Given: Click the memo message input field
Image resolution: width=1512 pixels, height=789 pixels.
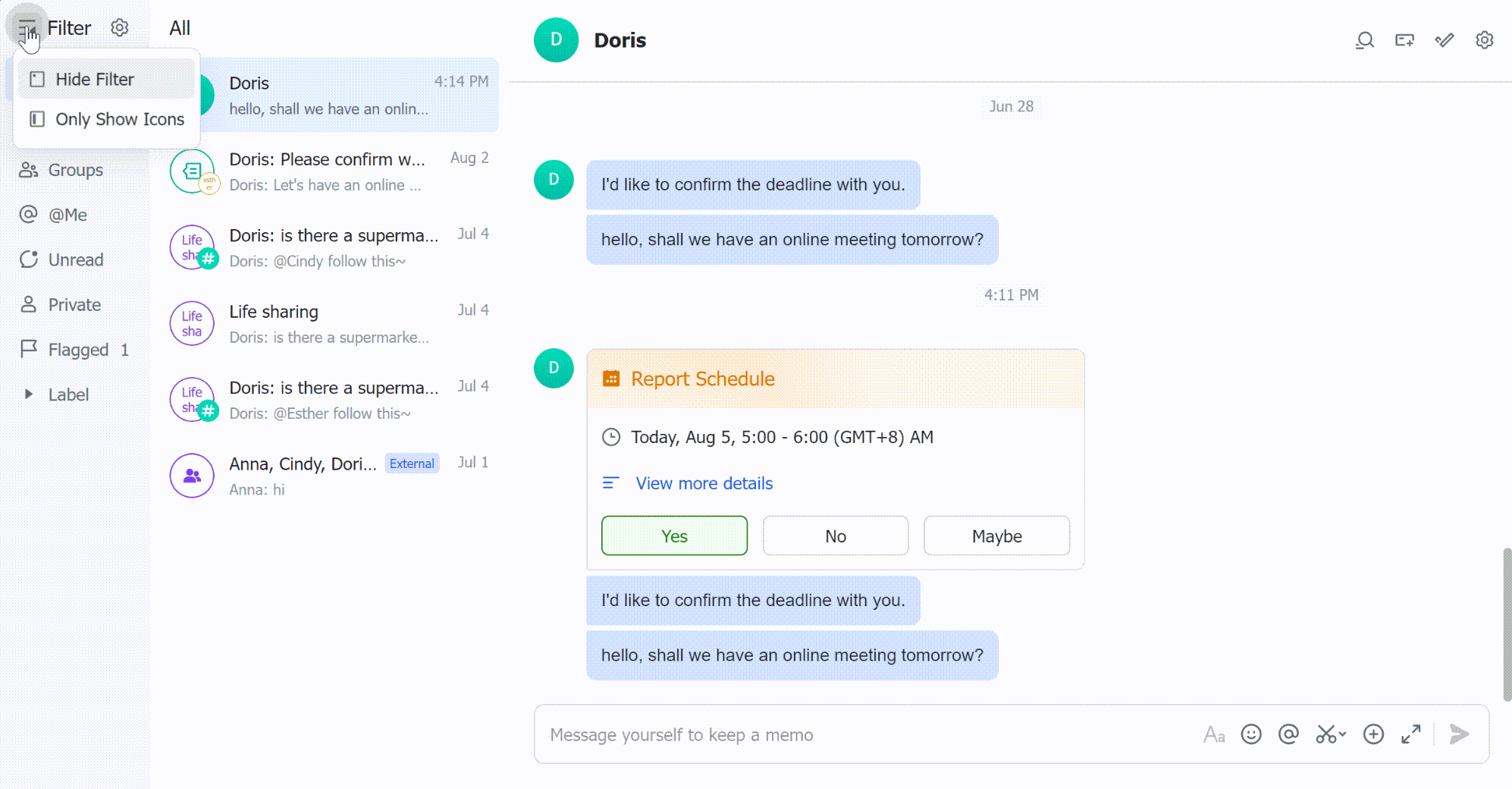Looking at the screenshot, I should click(x=834, y=734).
